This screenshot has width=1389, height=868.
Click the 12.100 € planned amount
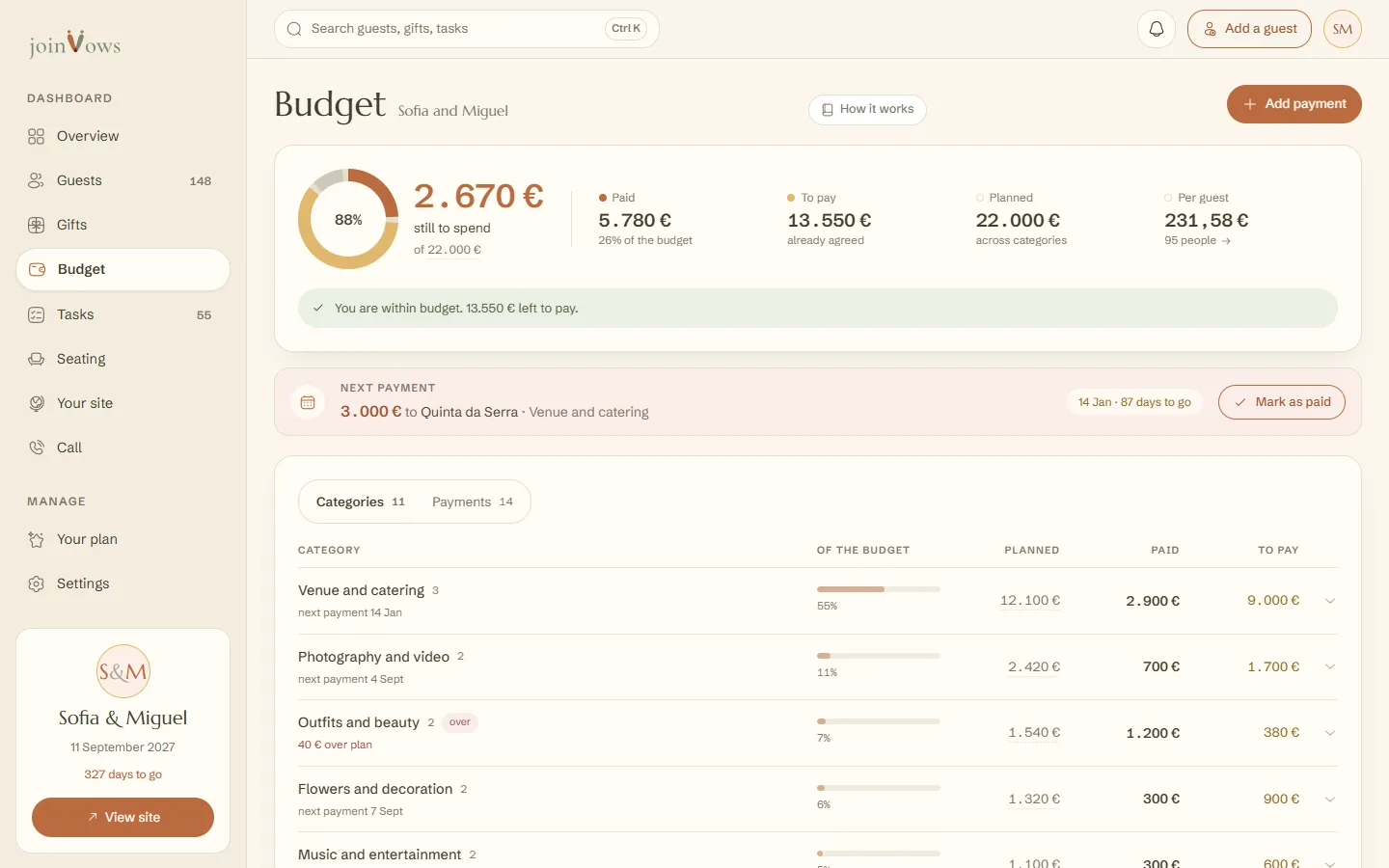tap(1030, 601)
